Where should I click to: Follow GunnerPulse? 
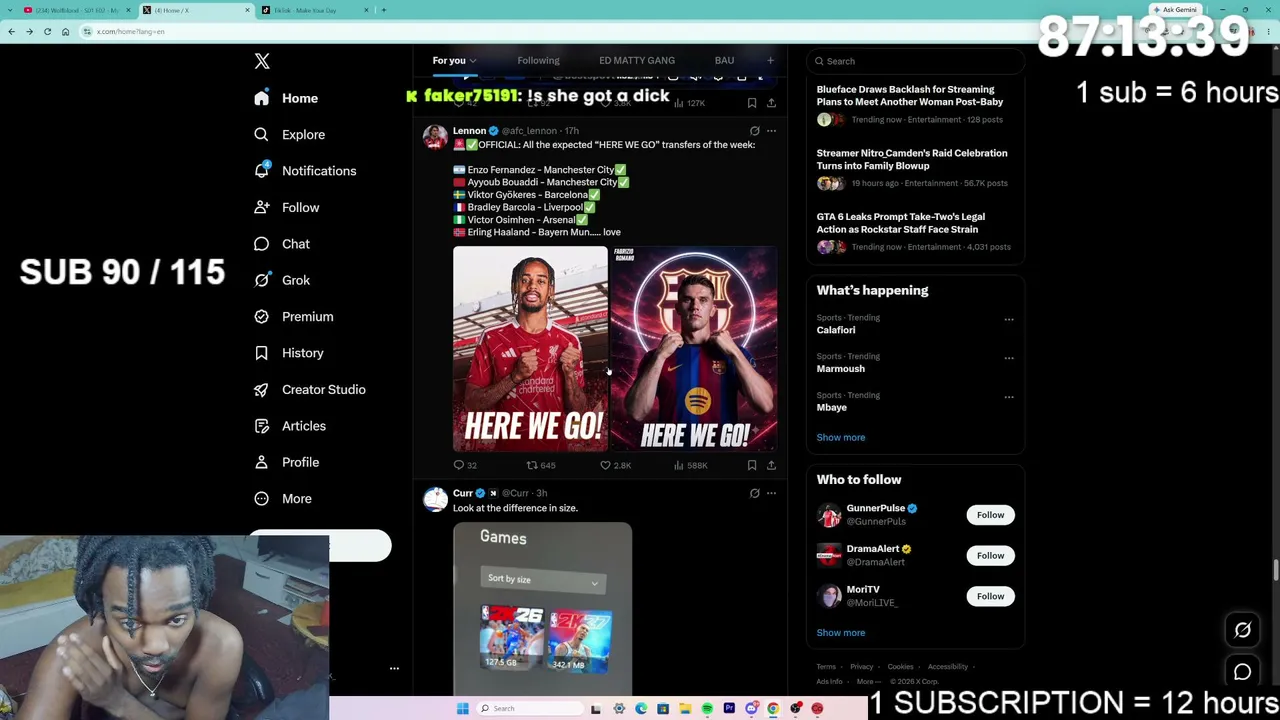[x=990, y=515]
